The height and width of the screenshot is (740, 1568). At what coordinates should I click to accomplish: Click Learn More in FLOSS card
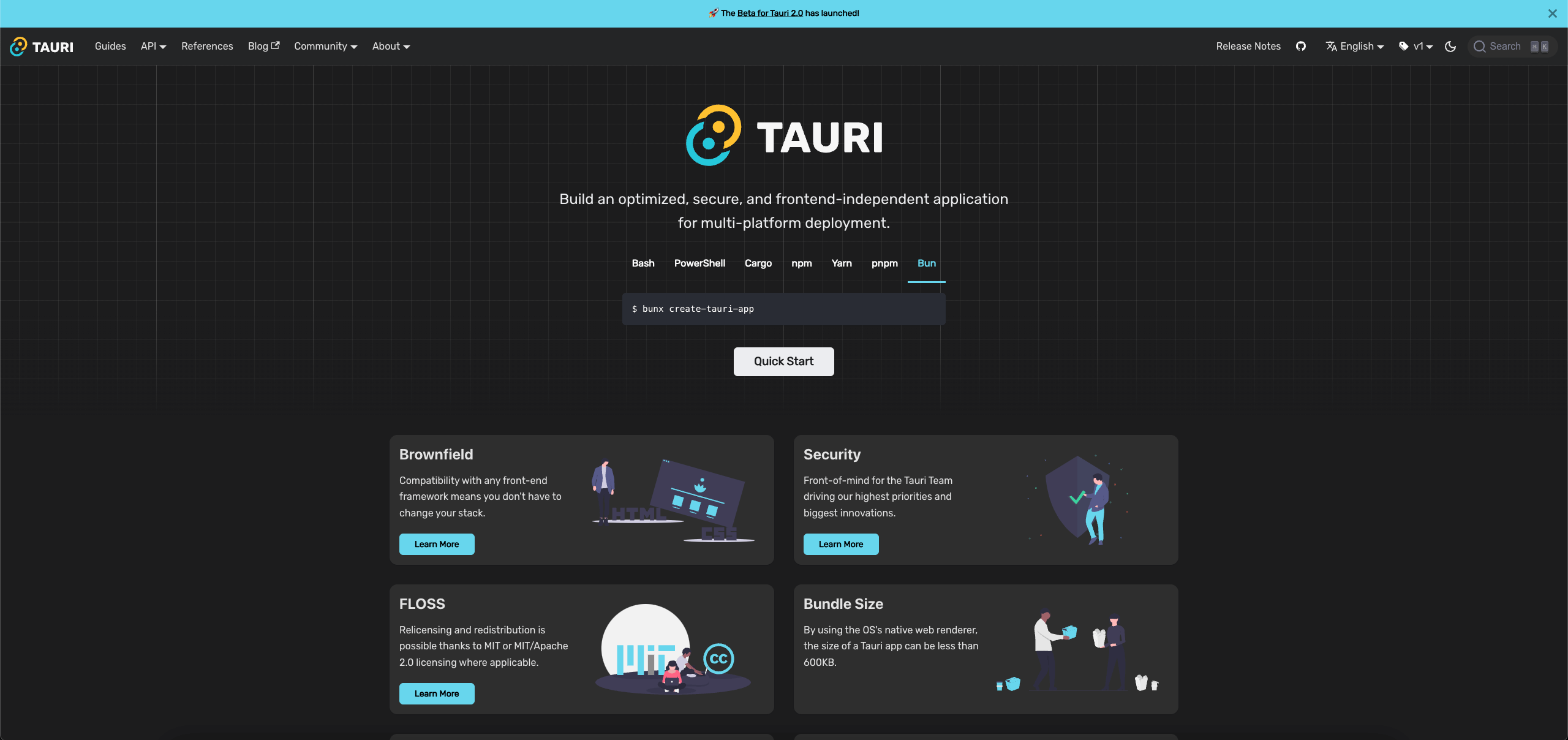coord(437,693)
